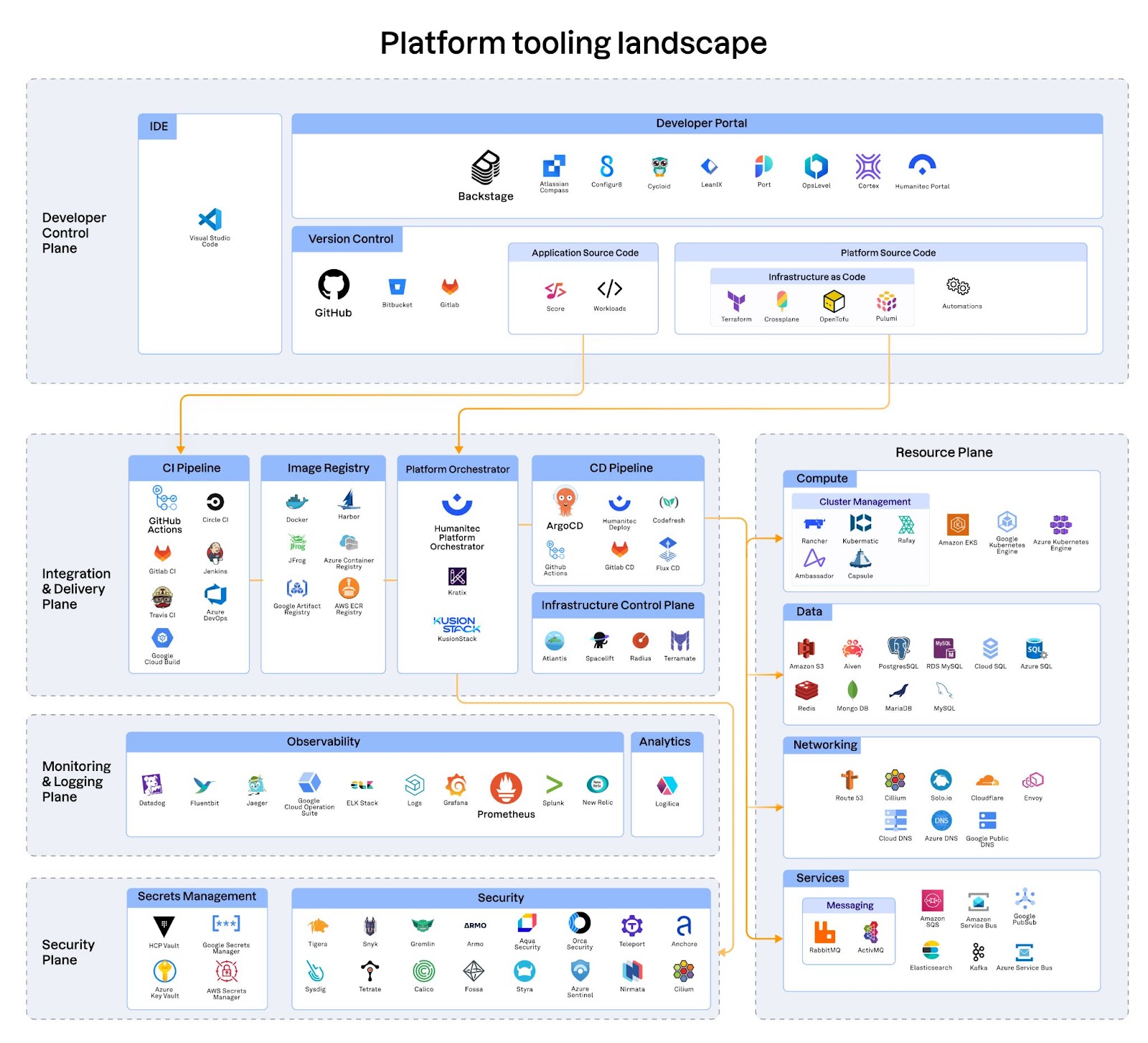
Task: Select the Humanitec Platform Orchestrator logo
Action: coord(457,505)
